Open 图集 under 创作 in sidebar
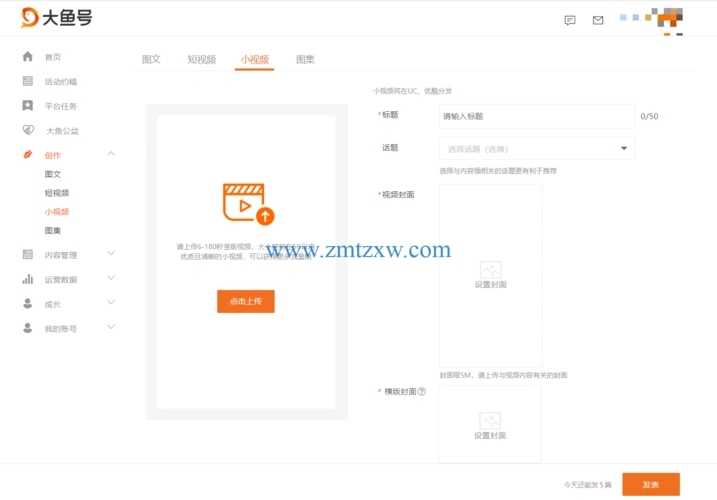 pos(53,231)
